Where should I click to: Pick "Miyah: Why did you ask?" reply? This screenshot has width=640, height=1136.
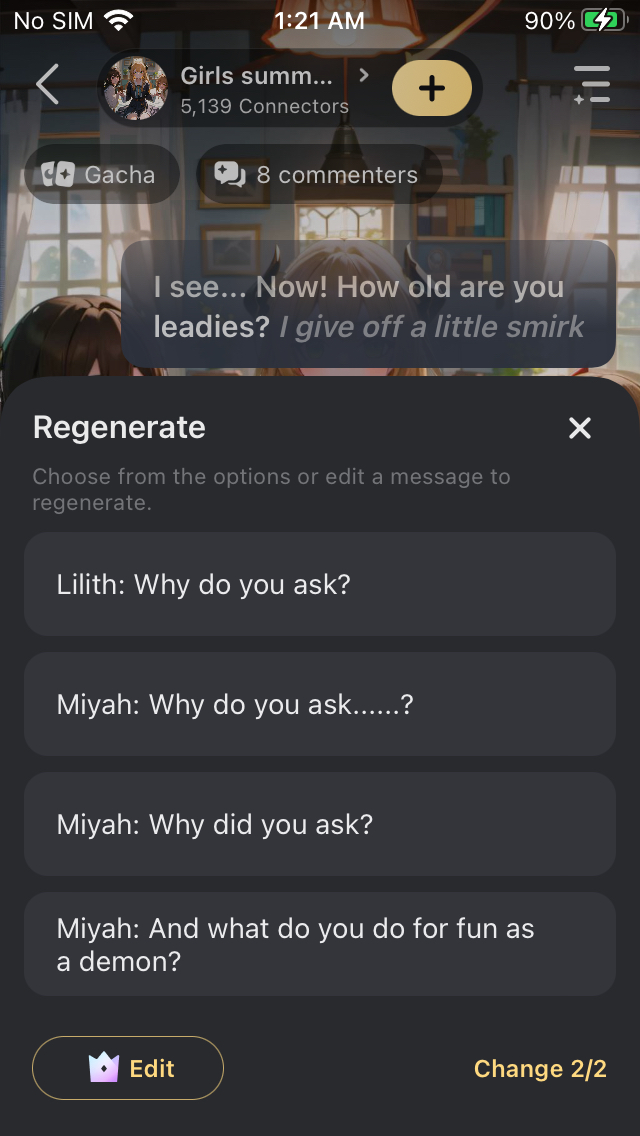click(320, 824)
